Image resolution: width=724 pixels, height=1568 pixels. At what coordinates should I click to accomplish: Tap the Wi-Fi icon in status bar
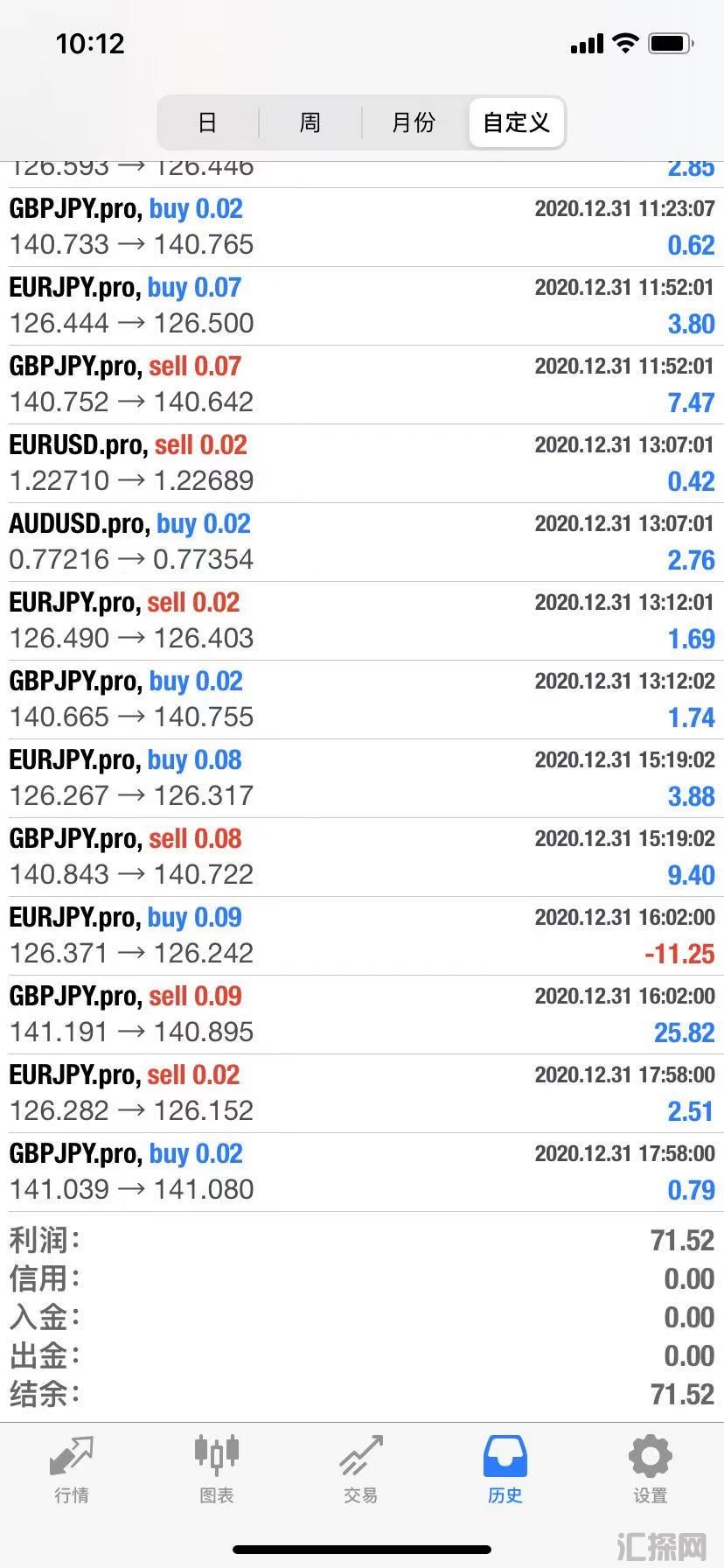[x=625, y=43]
